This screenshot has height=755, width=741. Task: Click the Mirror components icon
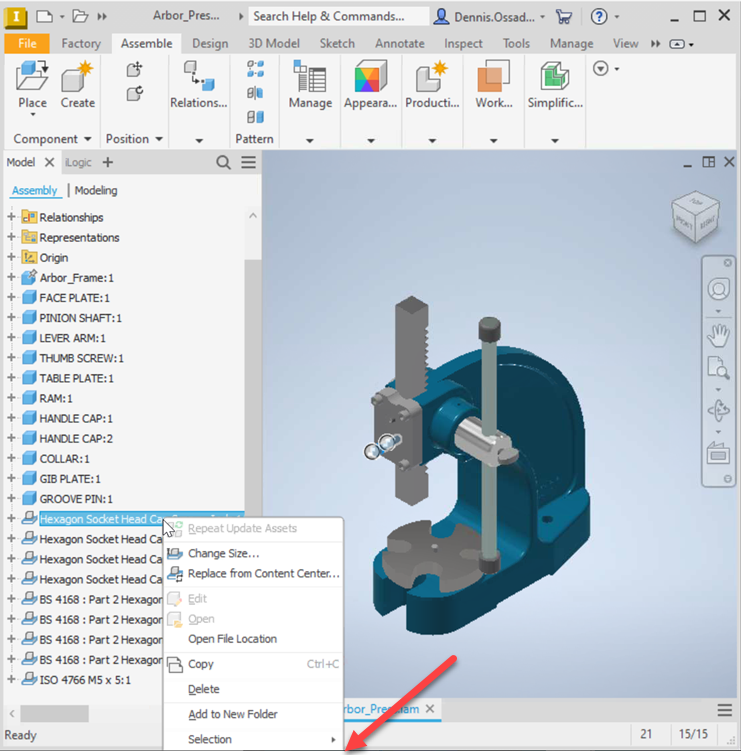255,93
